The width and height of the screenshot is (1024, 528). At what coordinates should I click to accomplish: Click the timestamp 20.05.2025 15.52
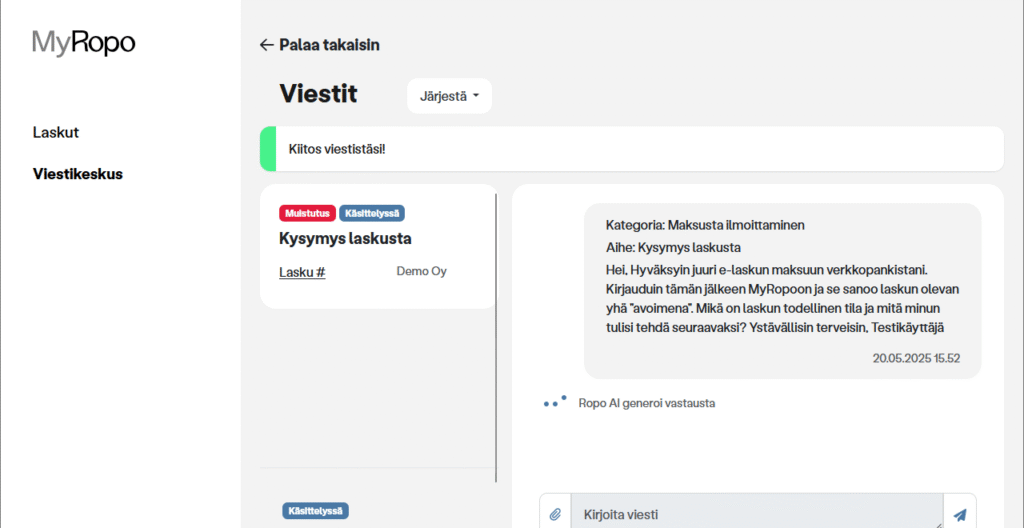[916, 358]
